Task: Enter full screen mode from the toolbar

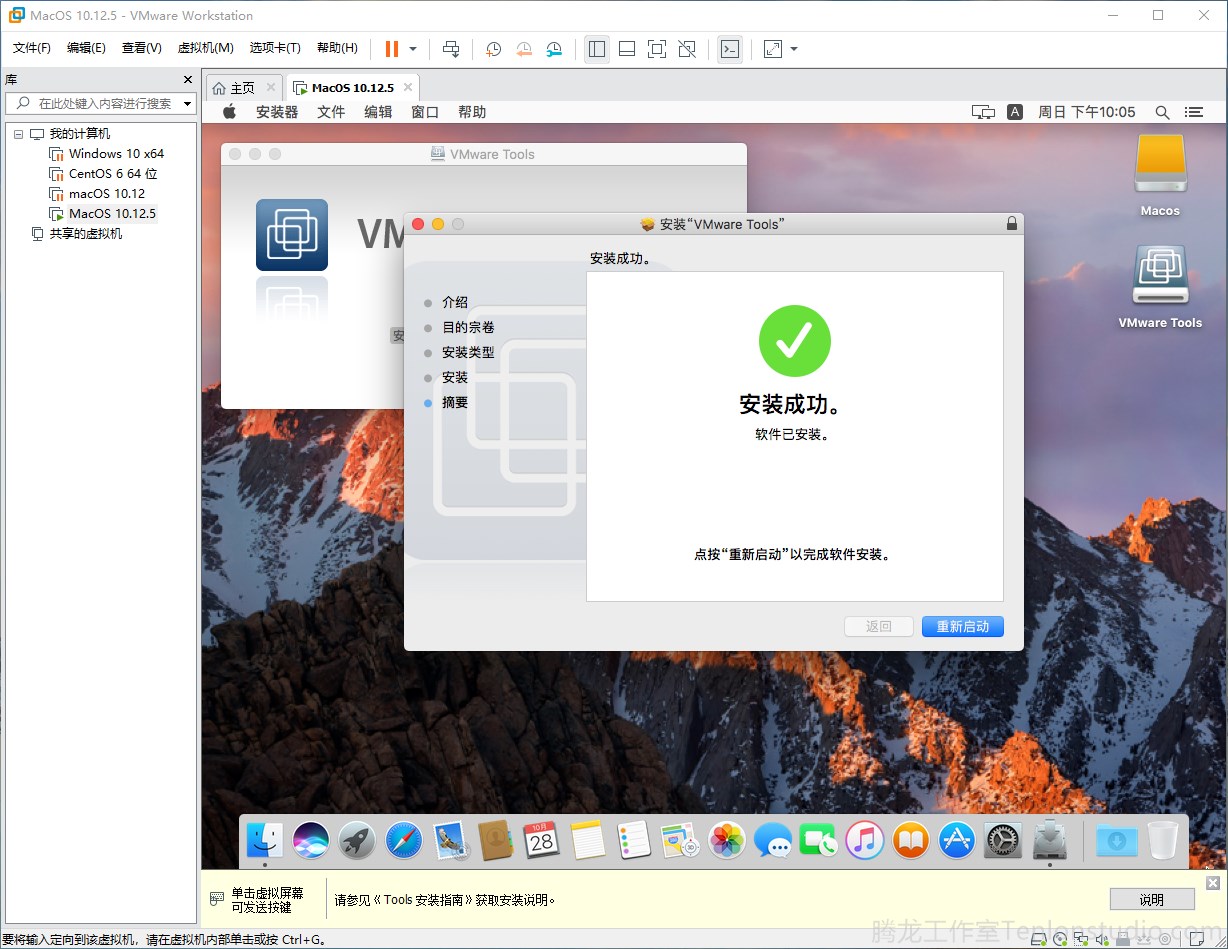Action: click(x=657, y=49)
